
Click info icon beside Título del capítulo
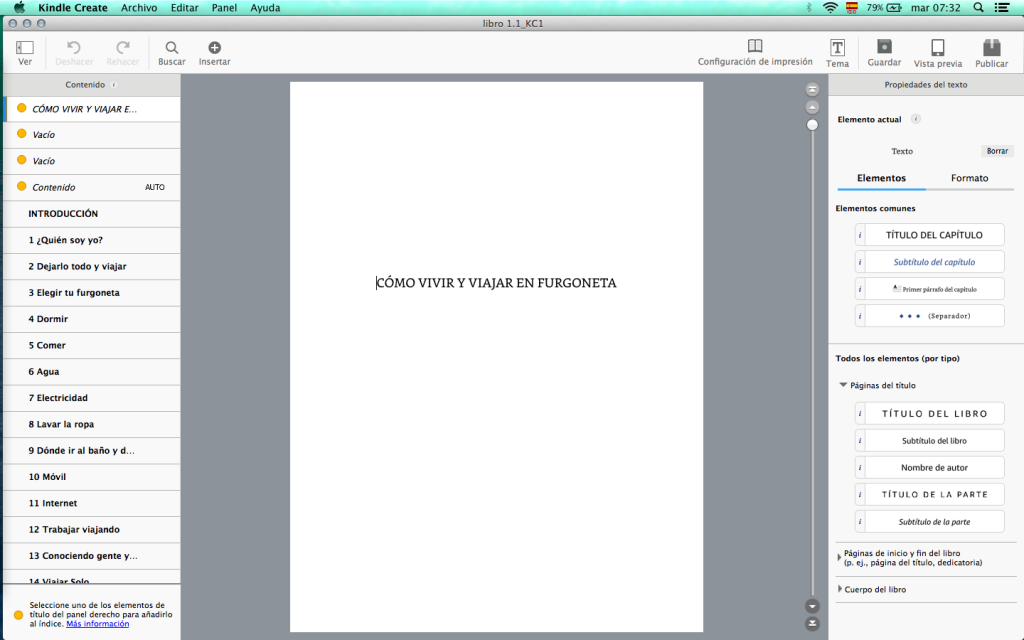tap(860, 235)
